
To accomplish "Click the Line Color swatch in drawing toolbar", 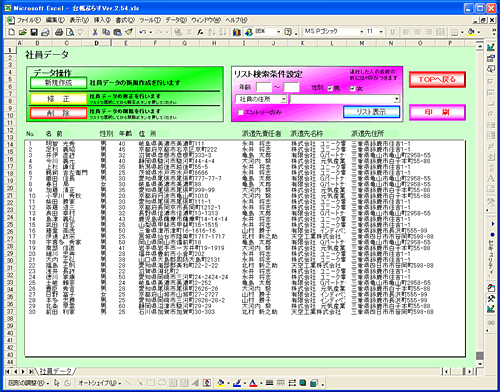I will click(x=237, y=383).
